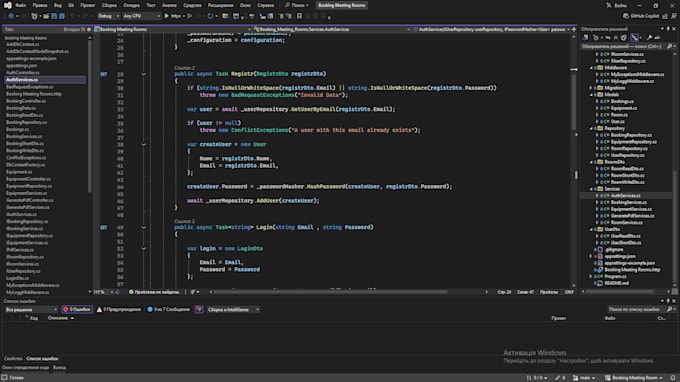Click the Войти sign-in button
This screenshot has width=680, height=382.
(x=621, y=5)
